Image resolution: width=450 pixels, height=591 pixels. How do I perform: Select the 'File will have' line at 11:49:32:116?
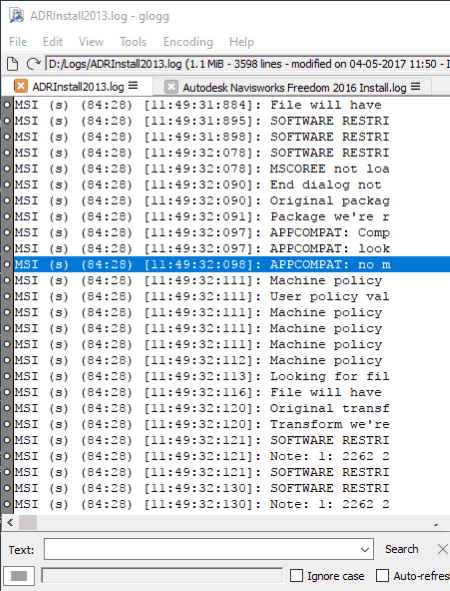pyautogui.click(x=232, y=392)
